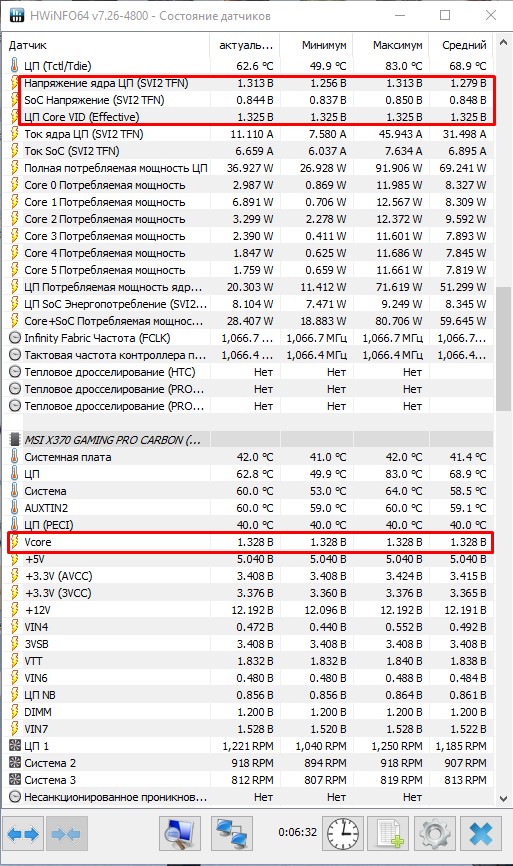The height and width of the screenshot is (866, 513).
Task: Click the scrollbar down arrow
Action: point(503,798)
